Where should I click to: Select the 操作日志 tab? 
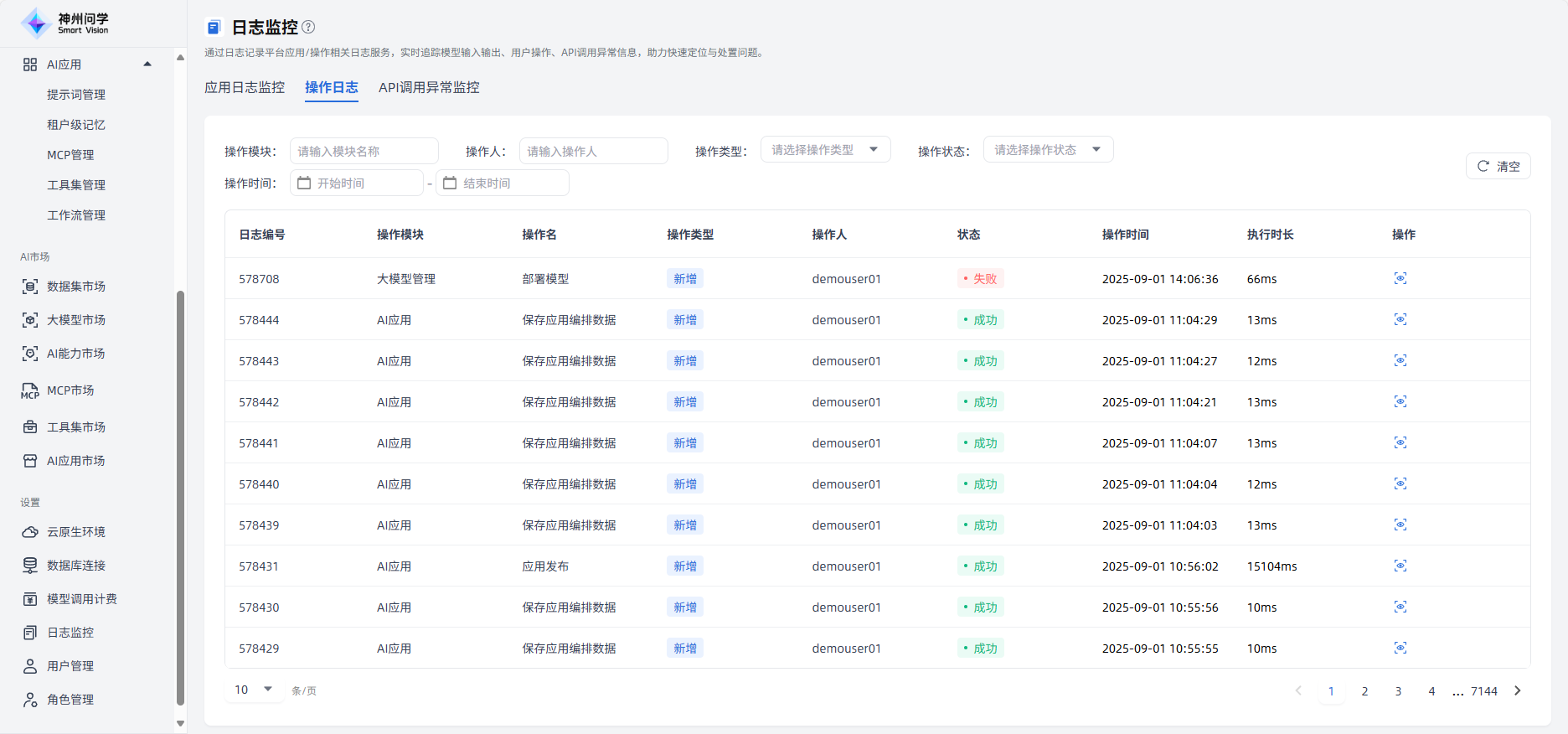332,87
